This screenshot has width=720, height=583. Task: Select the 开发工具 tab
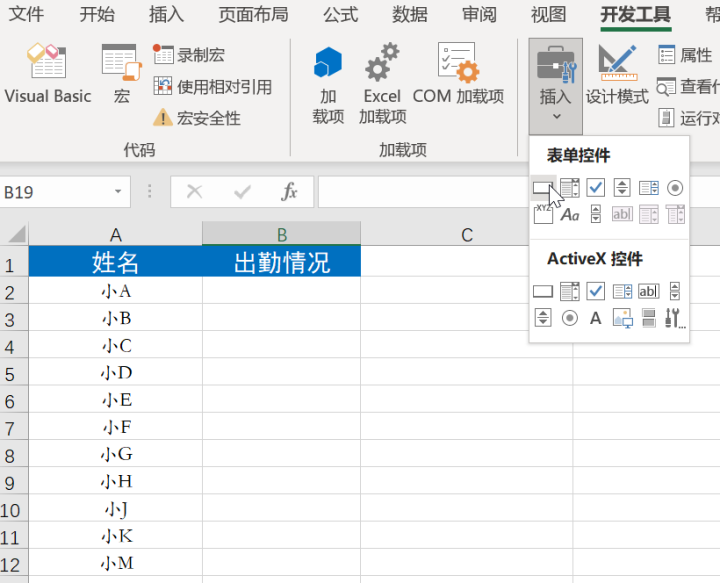click(636, 14)
